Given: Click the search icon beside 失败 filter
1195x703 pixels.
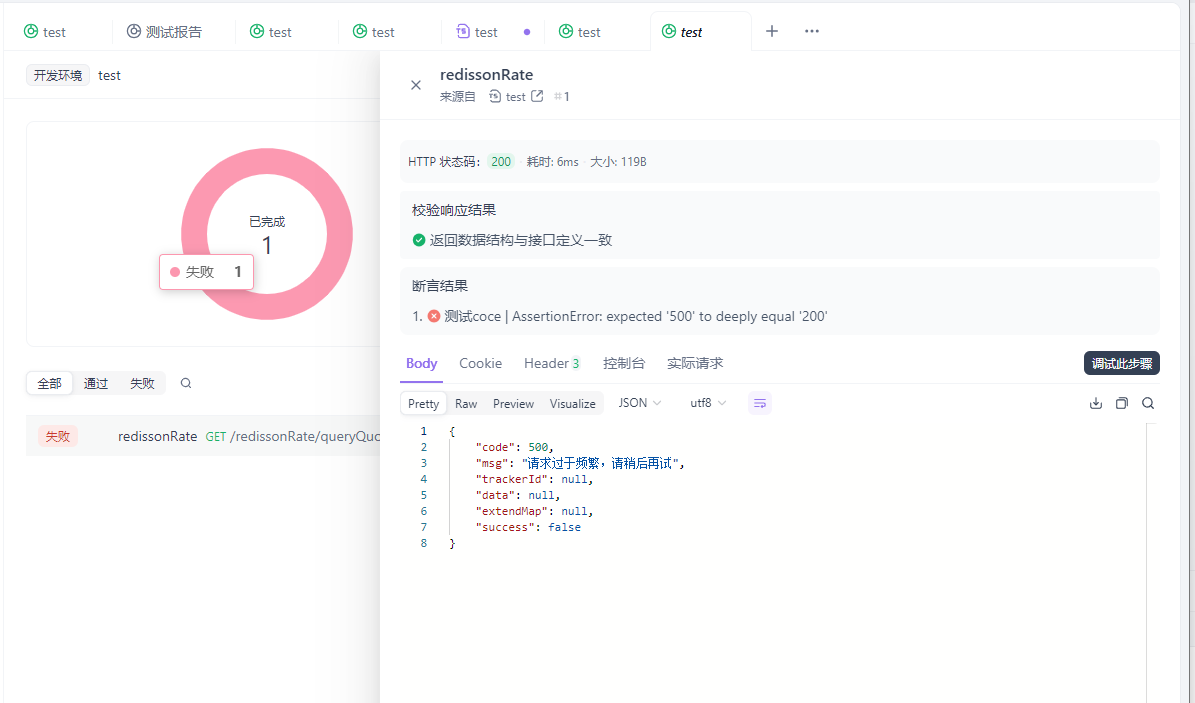Looking at the screenshot, I should [186, 383].
